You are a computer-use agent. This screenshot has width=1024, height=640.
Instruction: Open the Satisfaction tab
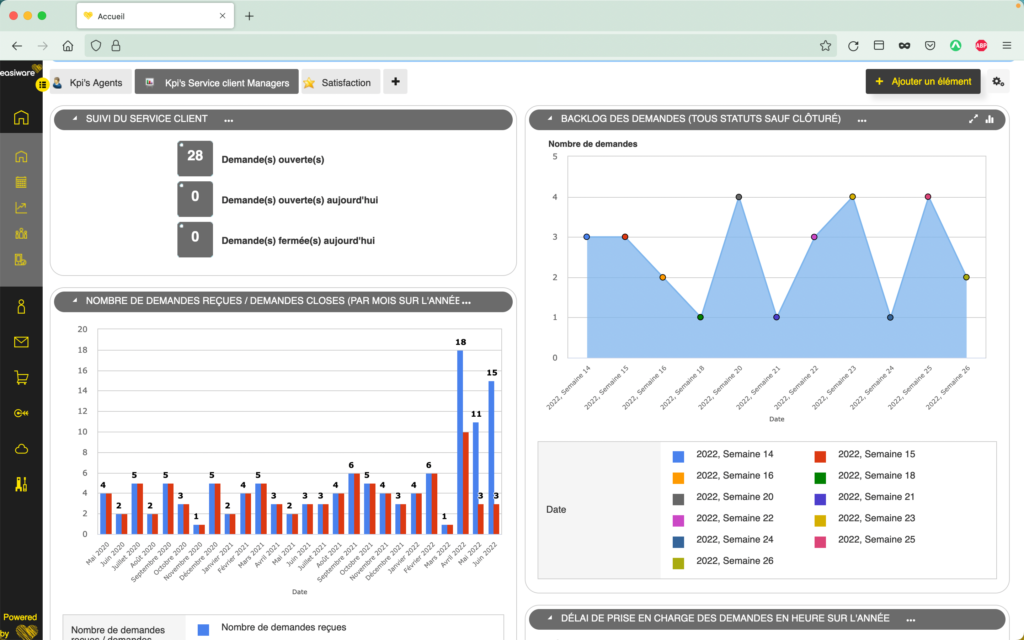point(341,82)
